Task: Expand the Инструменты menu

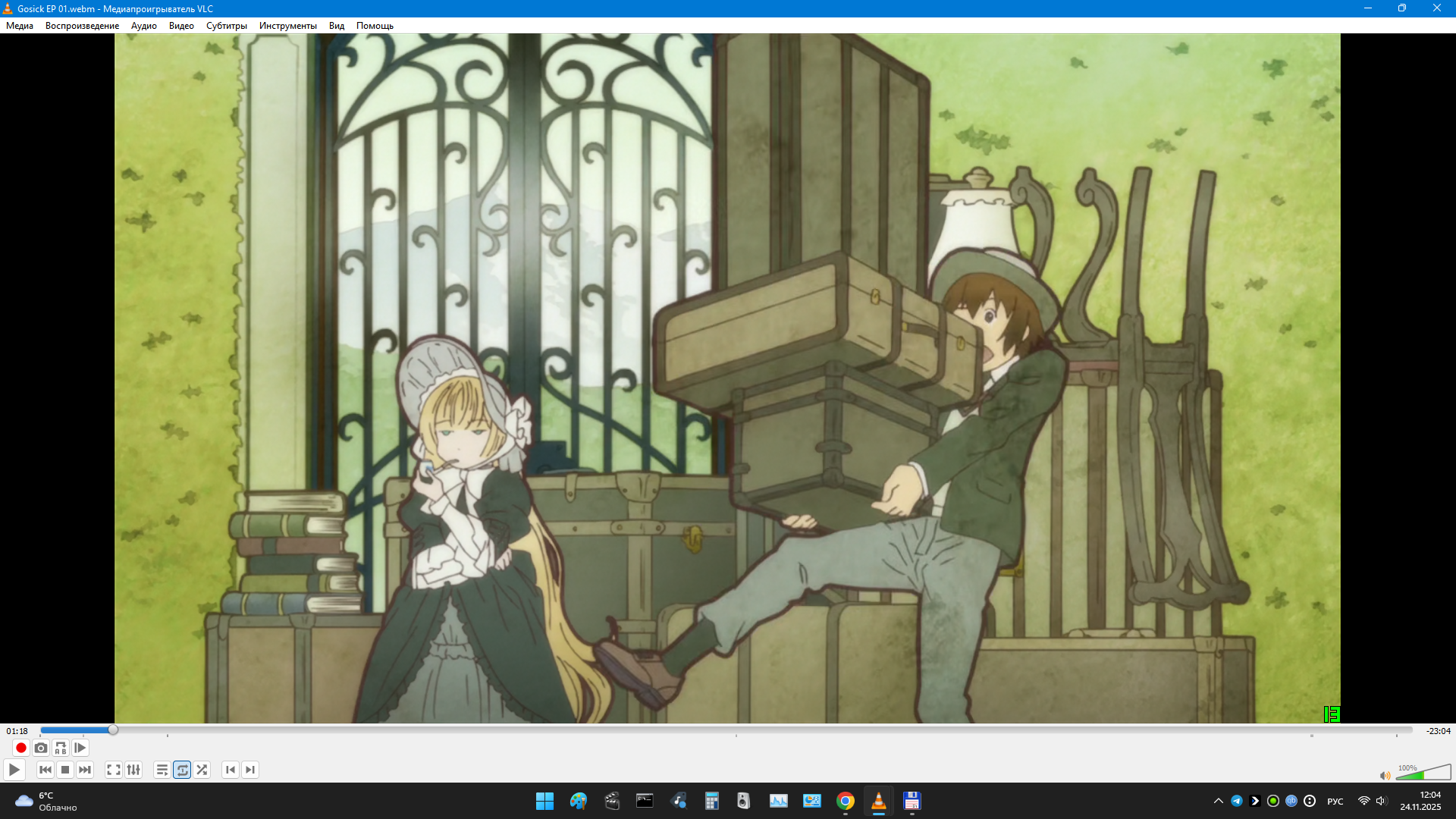Action: point(287,26)
